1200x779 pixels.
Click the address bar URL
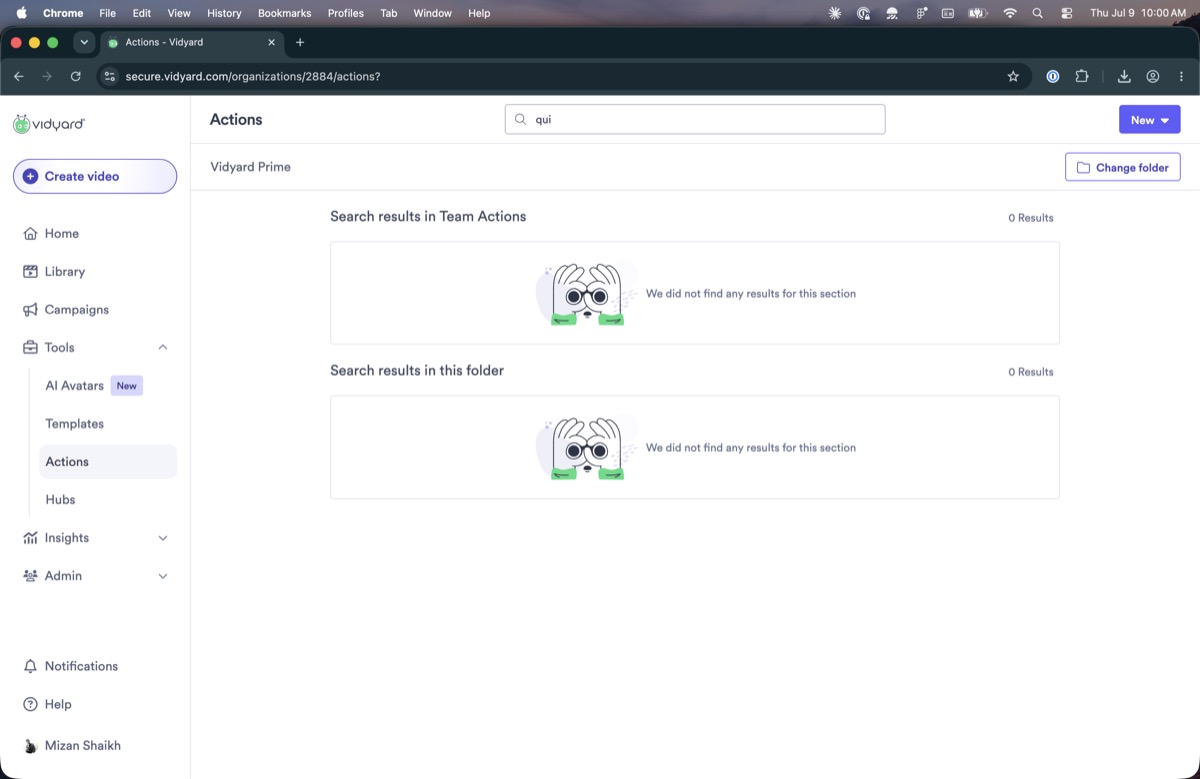(253, 76)
